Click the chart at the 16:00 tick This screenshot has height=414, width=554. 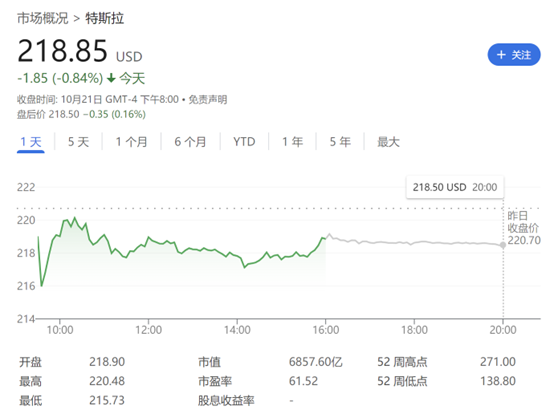point(325,239)
